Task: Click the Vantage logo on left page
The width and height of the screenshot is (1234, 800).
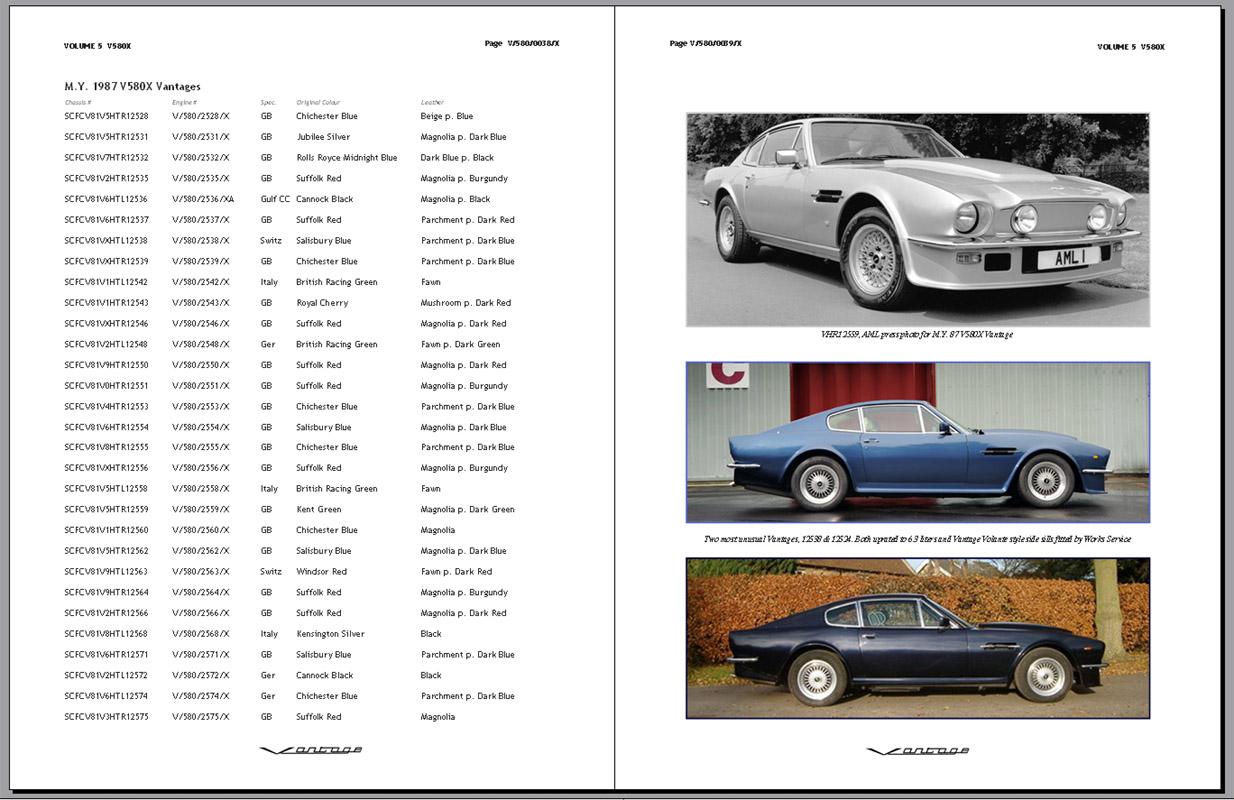Action: (310, 750)
